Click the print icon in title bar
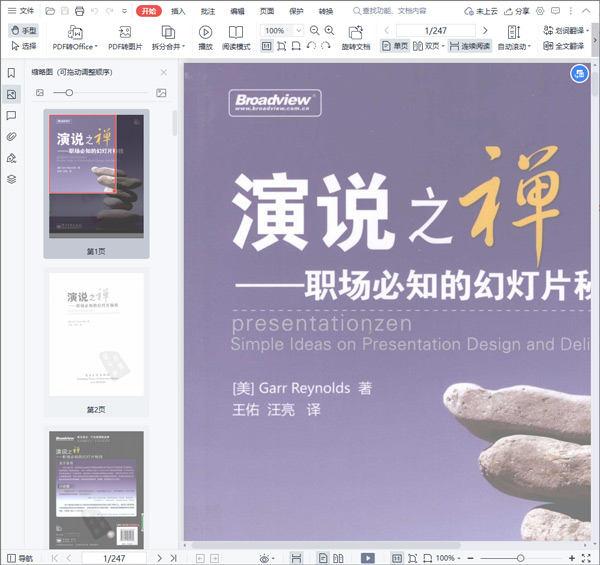The height and width of the screenshot is (565, 600). (80, 11)
